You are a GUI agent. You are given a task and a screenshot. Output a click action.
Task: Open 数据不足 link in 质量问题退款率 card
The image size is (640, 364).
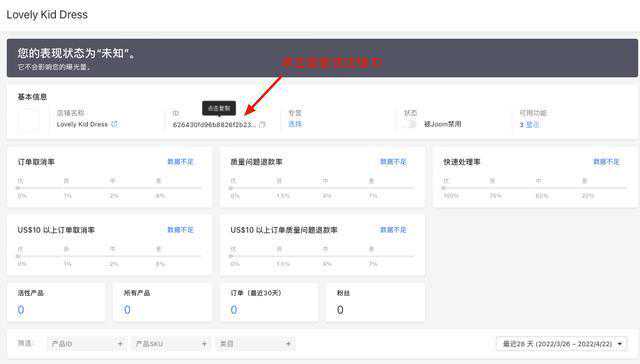pos(393,162)
